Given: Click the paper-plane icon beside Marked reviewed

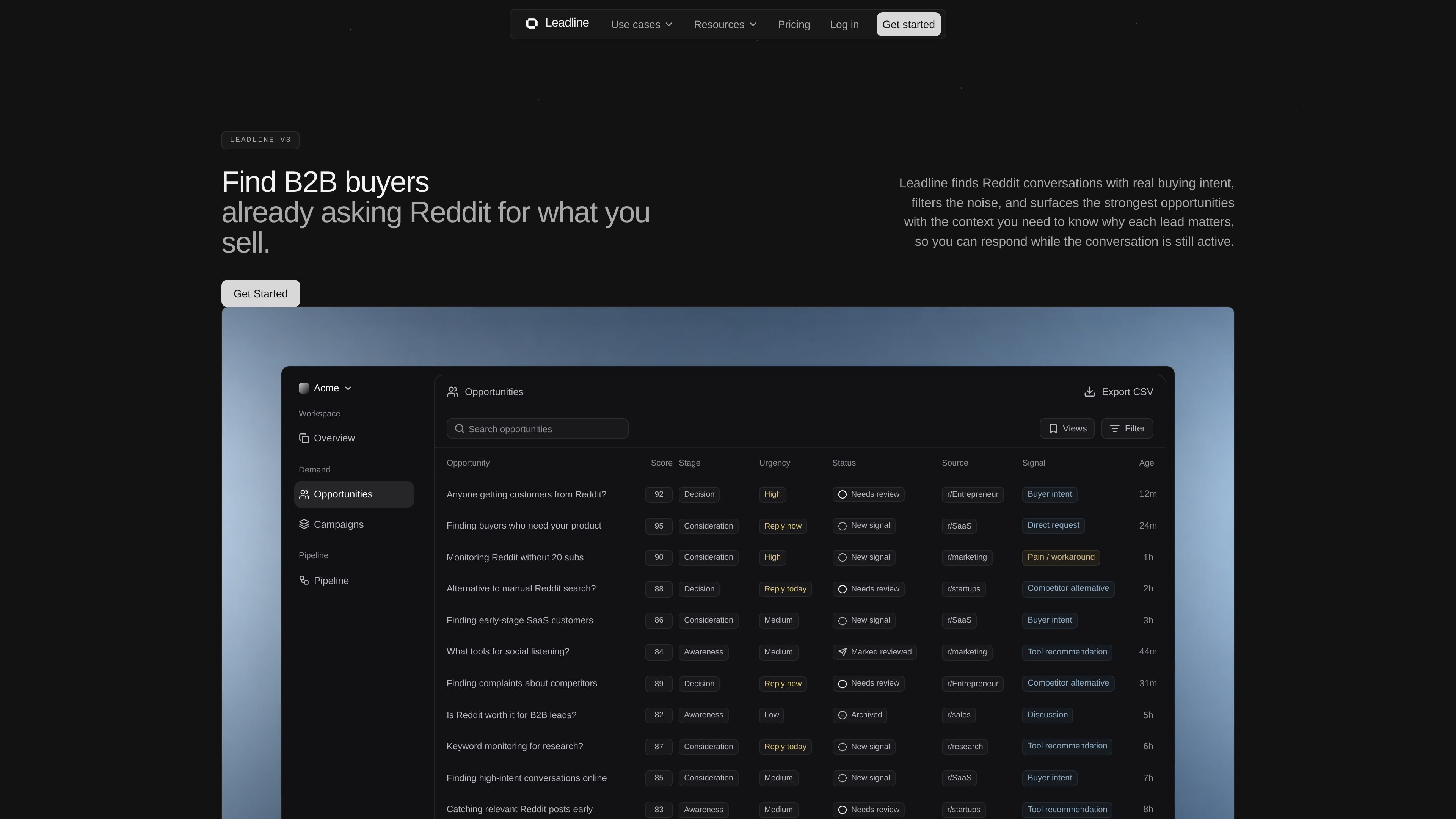Looking at the screenshot, I should coord(842,652).
